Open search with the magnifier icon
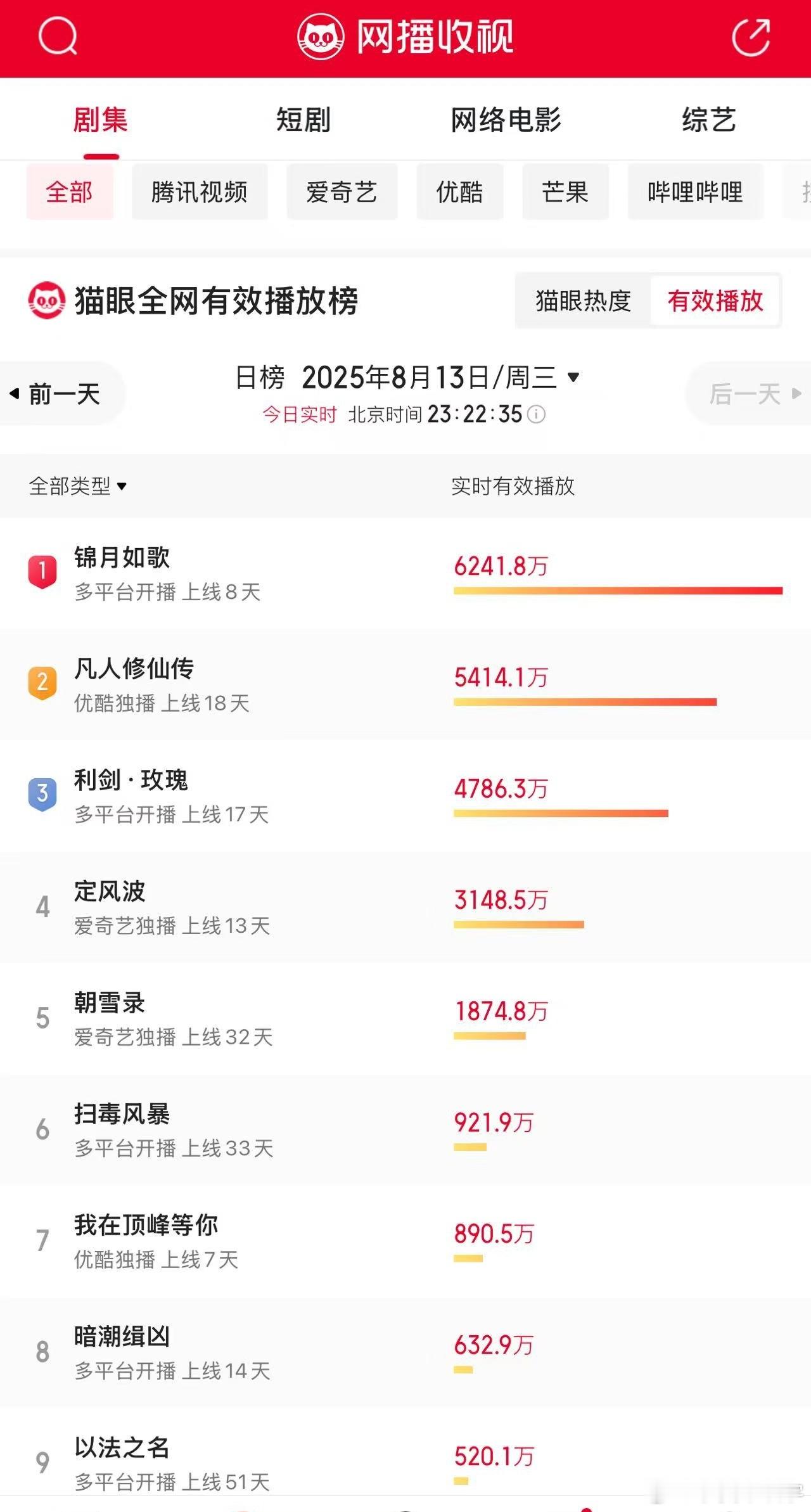 tap(58, 36)
